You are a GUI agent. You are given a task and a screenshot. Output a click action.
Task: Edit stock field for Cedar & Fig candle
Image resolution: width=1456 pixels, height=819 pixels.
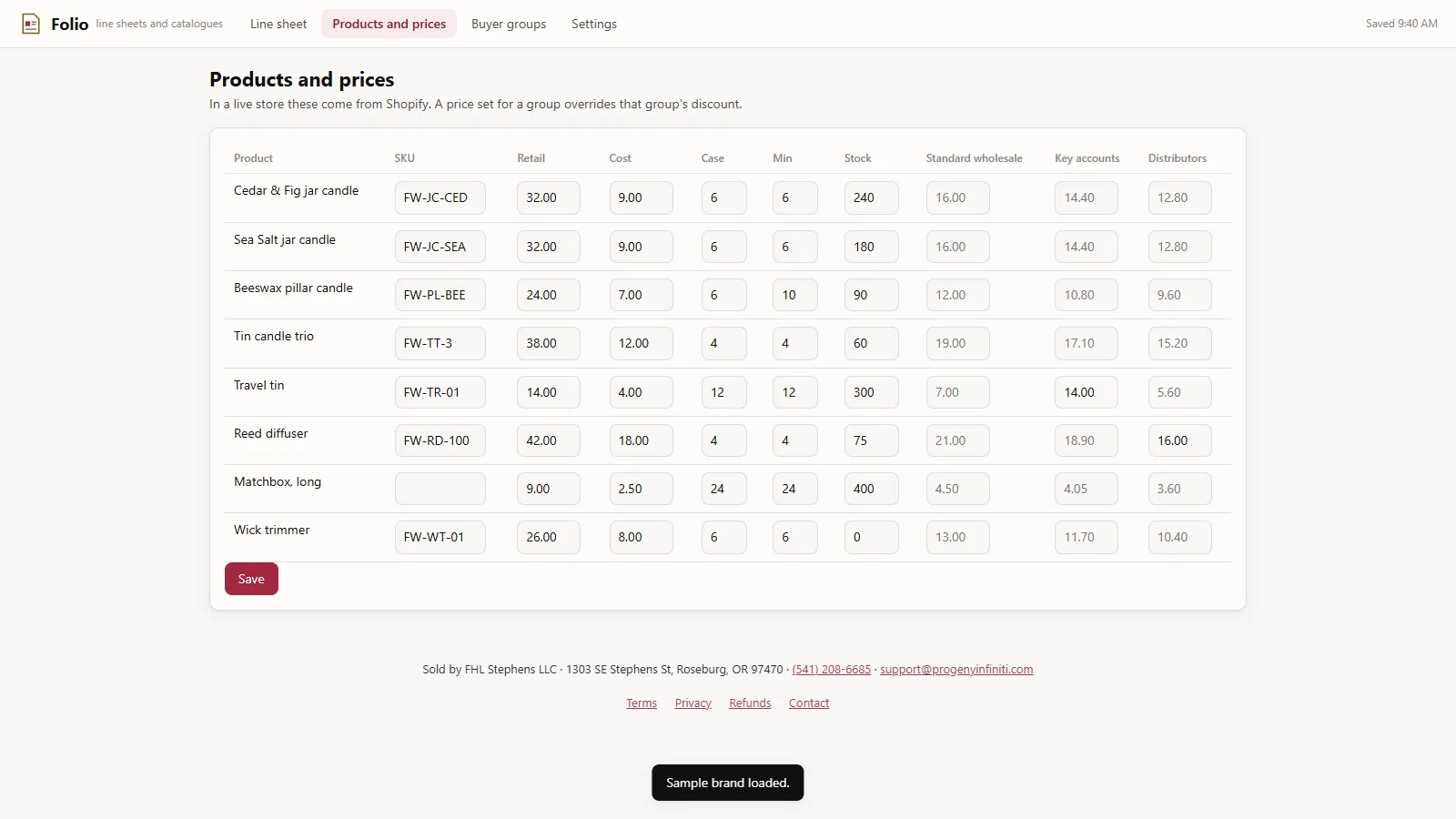[x=871, y=197]
